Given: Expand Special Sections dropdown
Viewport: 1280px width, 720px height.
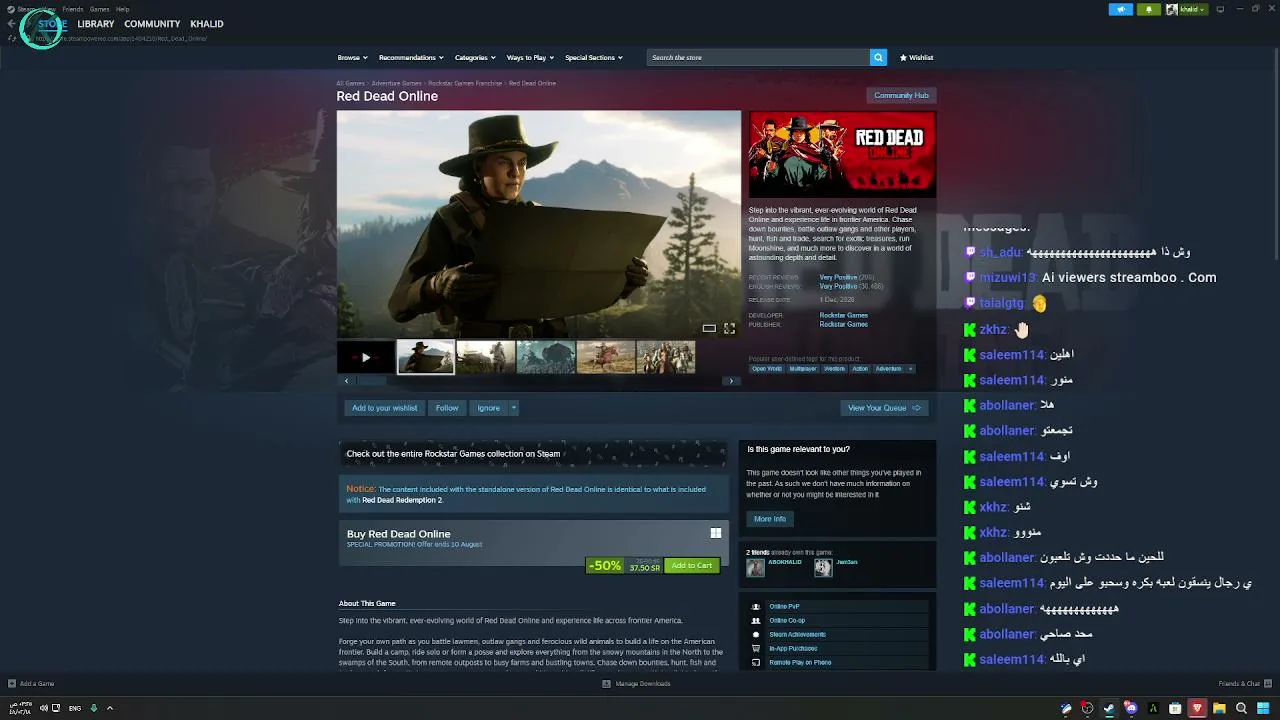Looking at the screenshot, I should [x=594, y=58].
